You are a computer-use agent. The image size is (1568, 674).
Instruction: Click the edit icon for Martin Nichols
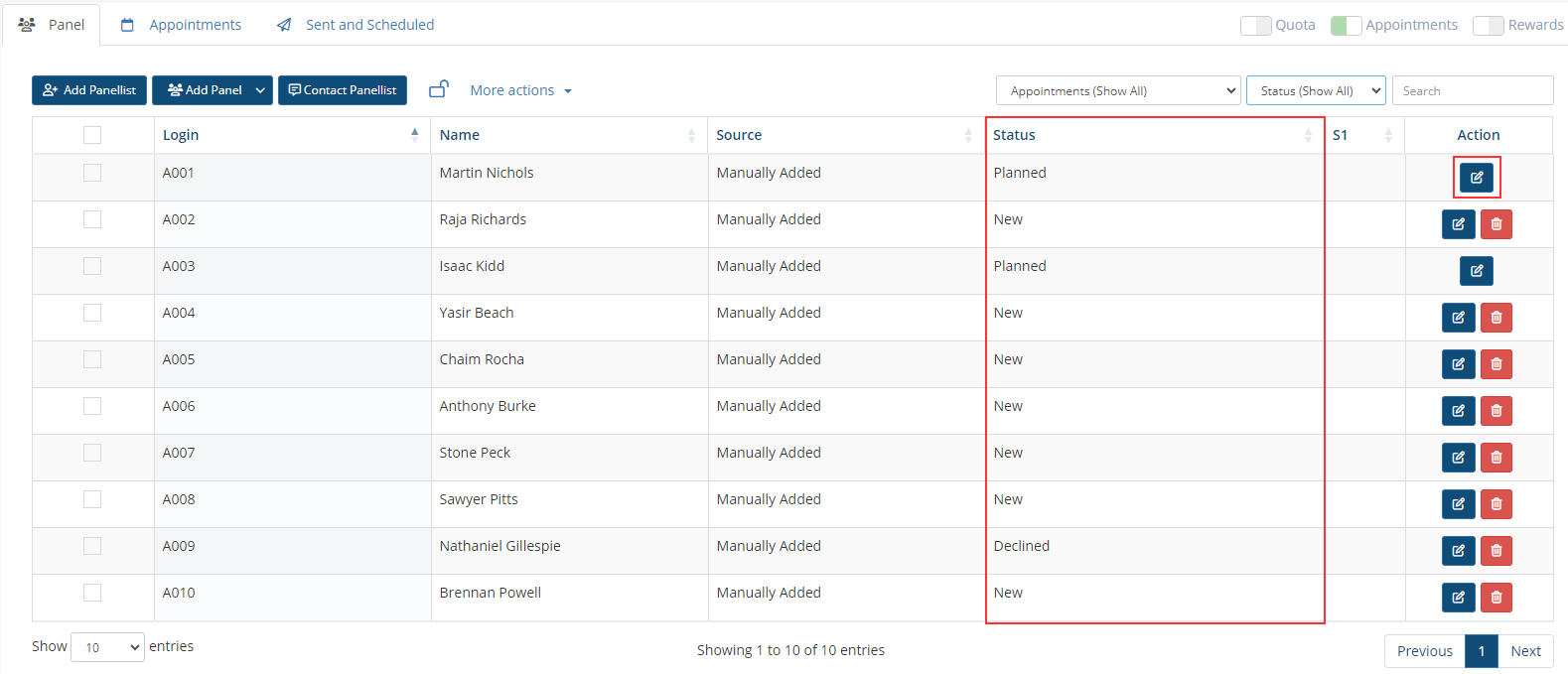1477,178
